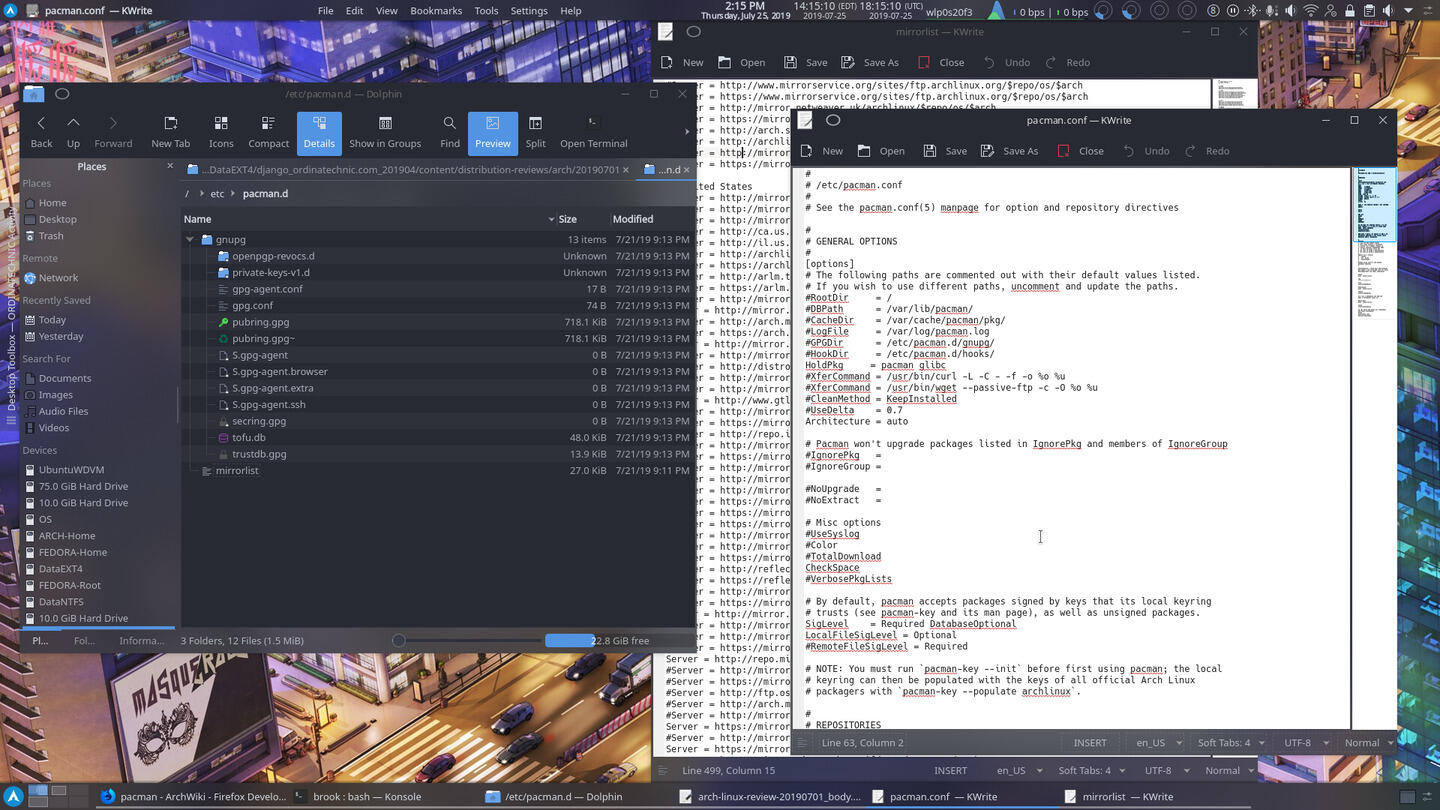
Task: Click Save As in pacman.conf KWrite toolbar
Action: [x=1009, y=151]
